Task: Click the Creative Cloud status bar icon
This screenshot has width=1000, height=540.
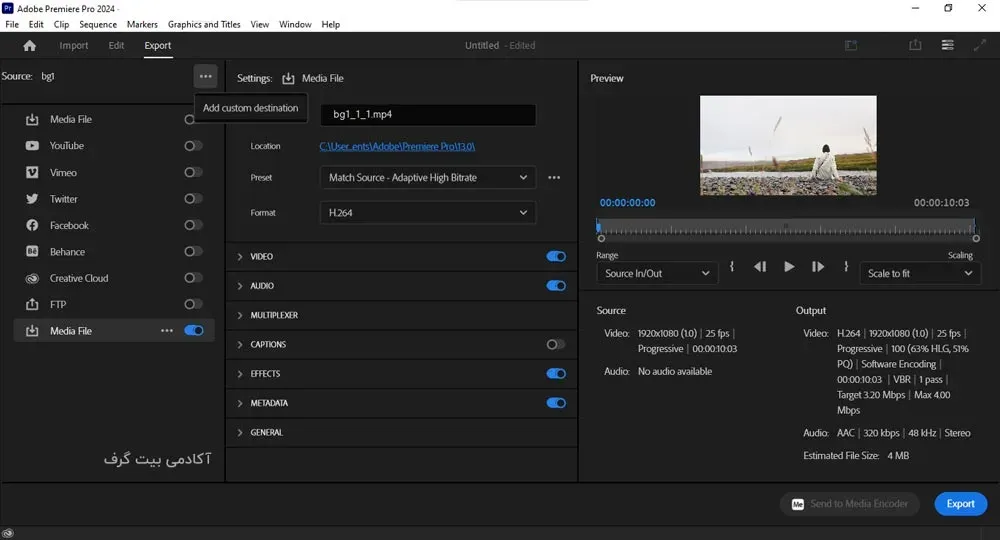Action: pyautogui.click(x=8, y=534)
